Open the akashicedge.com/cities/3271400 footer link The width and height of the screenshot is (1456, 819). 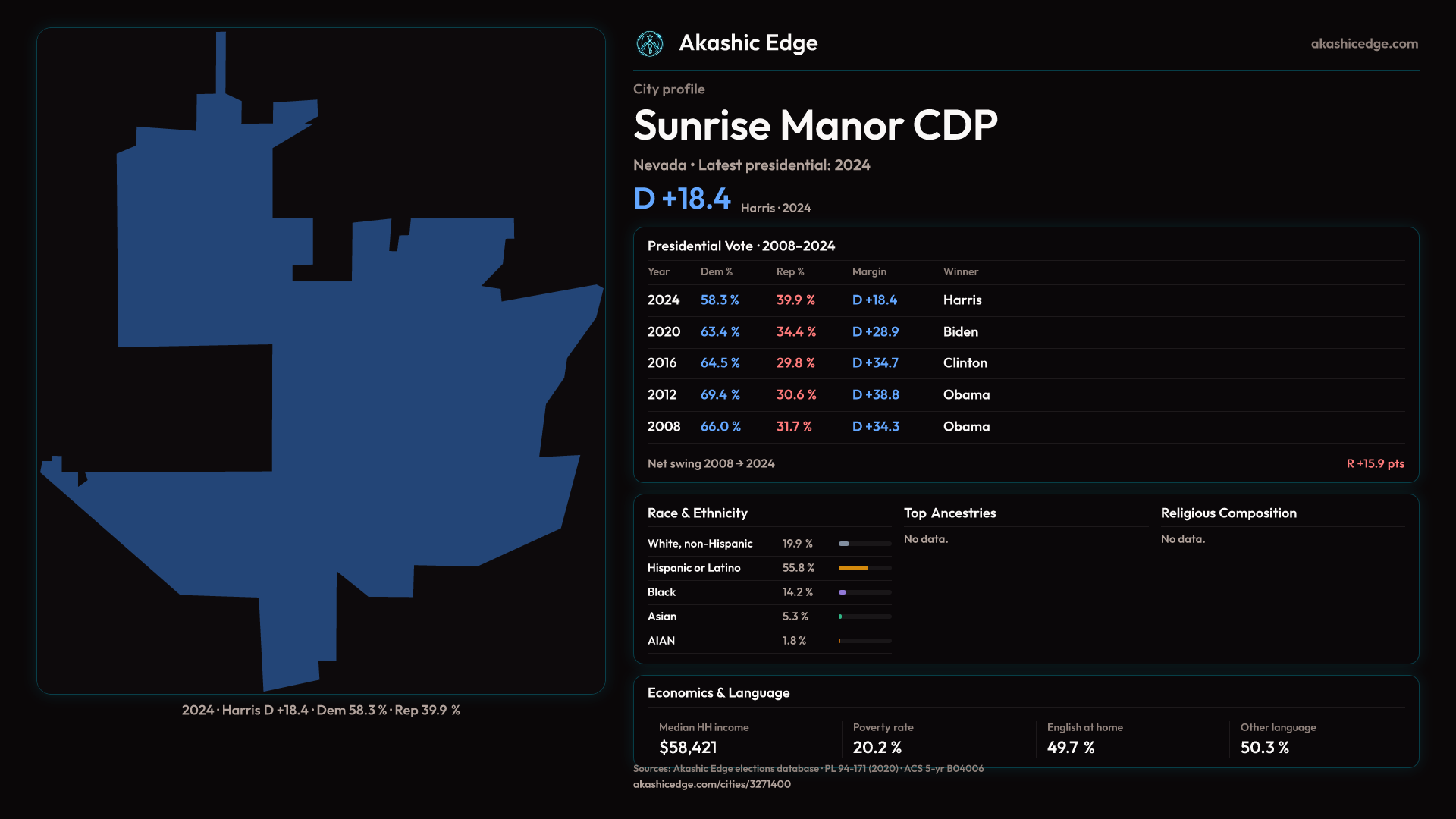[711, 784]
